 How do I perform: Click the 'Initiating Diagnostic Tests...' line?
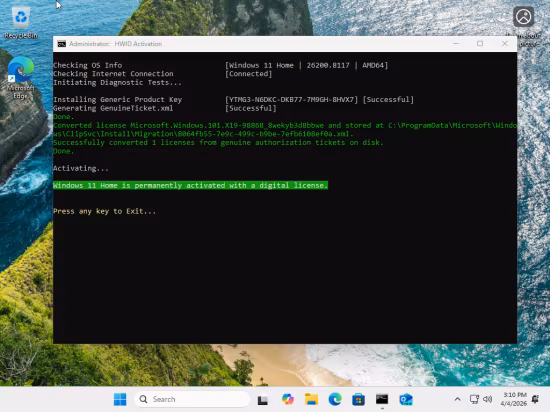(118, 82)
